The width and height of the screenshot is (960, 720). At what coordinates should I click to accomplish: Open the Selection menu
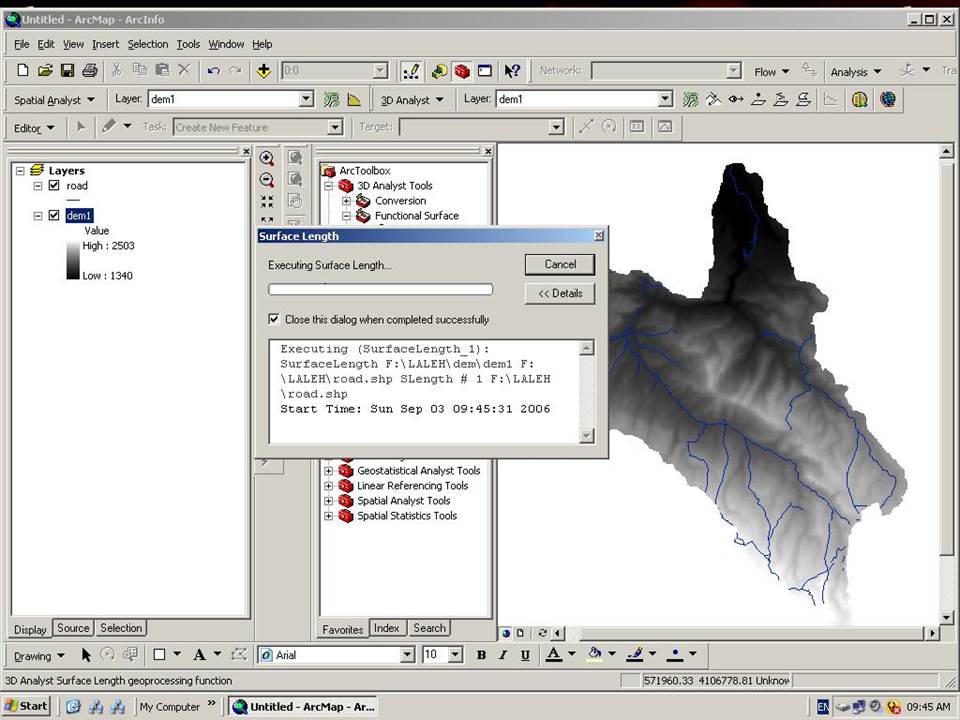click(147, 44)
